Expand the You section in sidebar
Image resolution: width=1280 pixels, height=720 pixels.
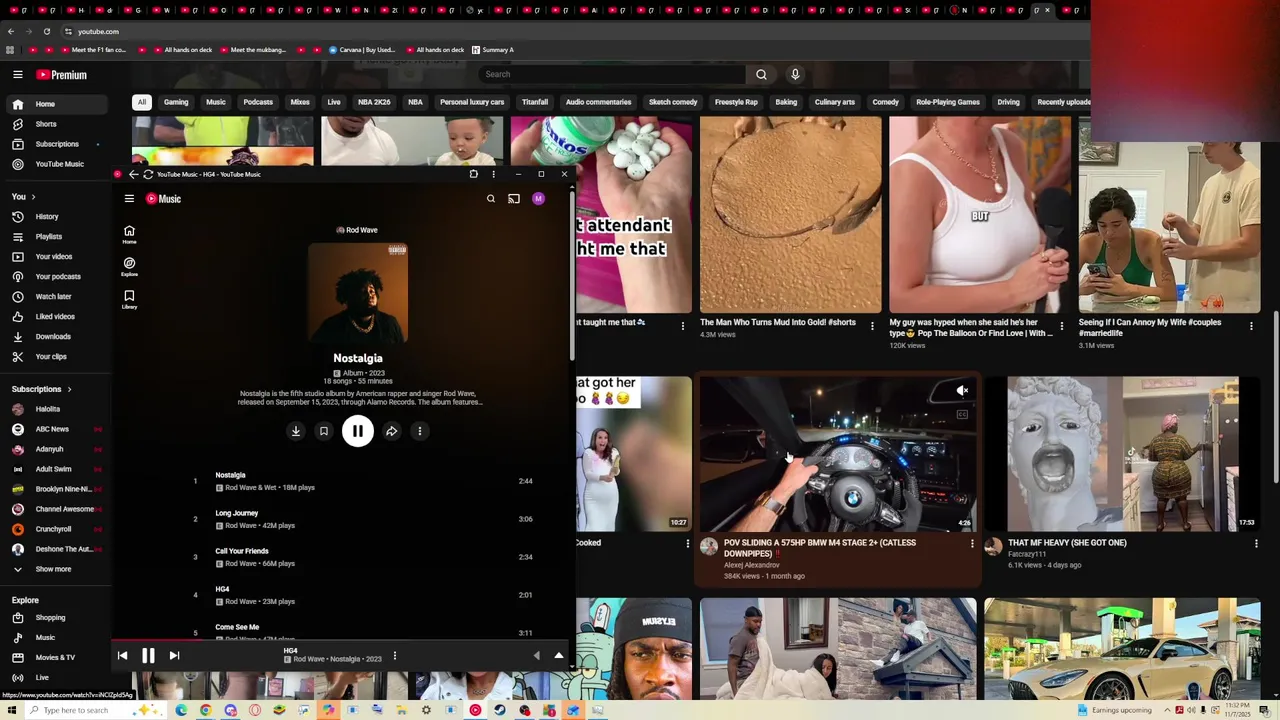[x=24, y=197]
